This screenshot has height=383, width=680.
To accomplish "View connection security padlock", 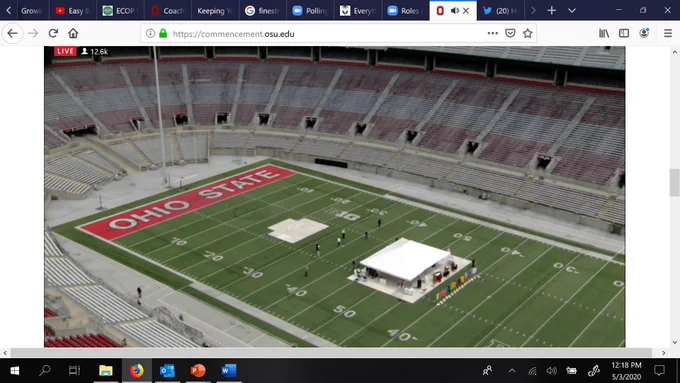I will click(x=163, y=33).
